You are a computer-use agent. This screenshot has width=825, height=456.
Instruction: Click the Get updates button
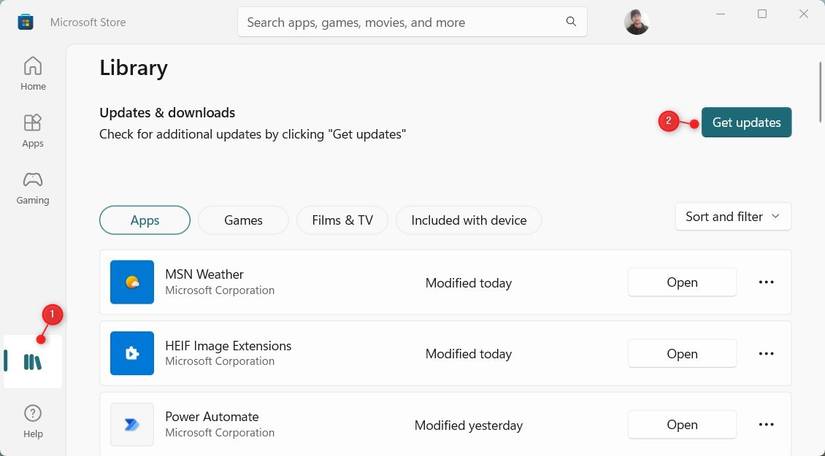point(746,122)
